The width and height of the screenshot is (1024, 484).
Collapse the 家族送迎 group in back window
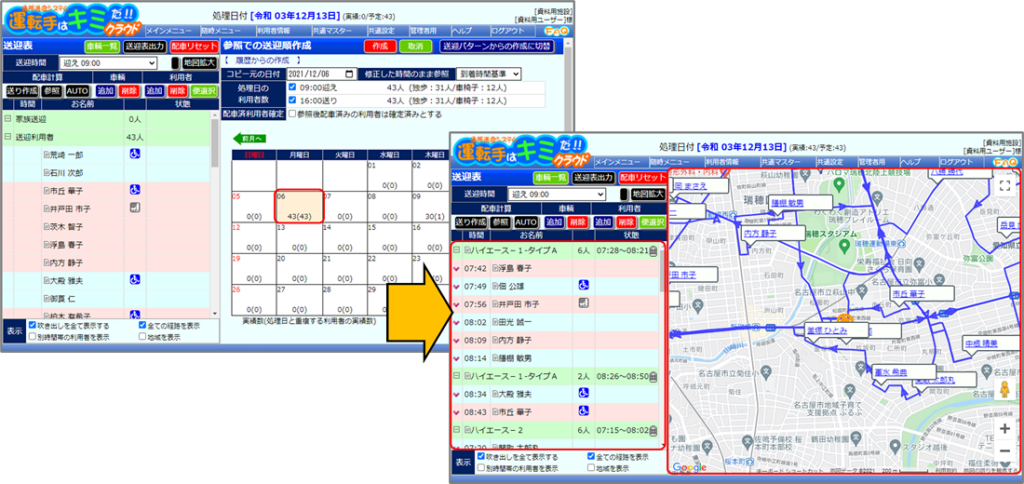click(x=7, y=120)
